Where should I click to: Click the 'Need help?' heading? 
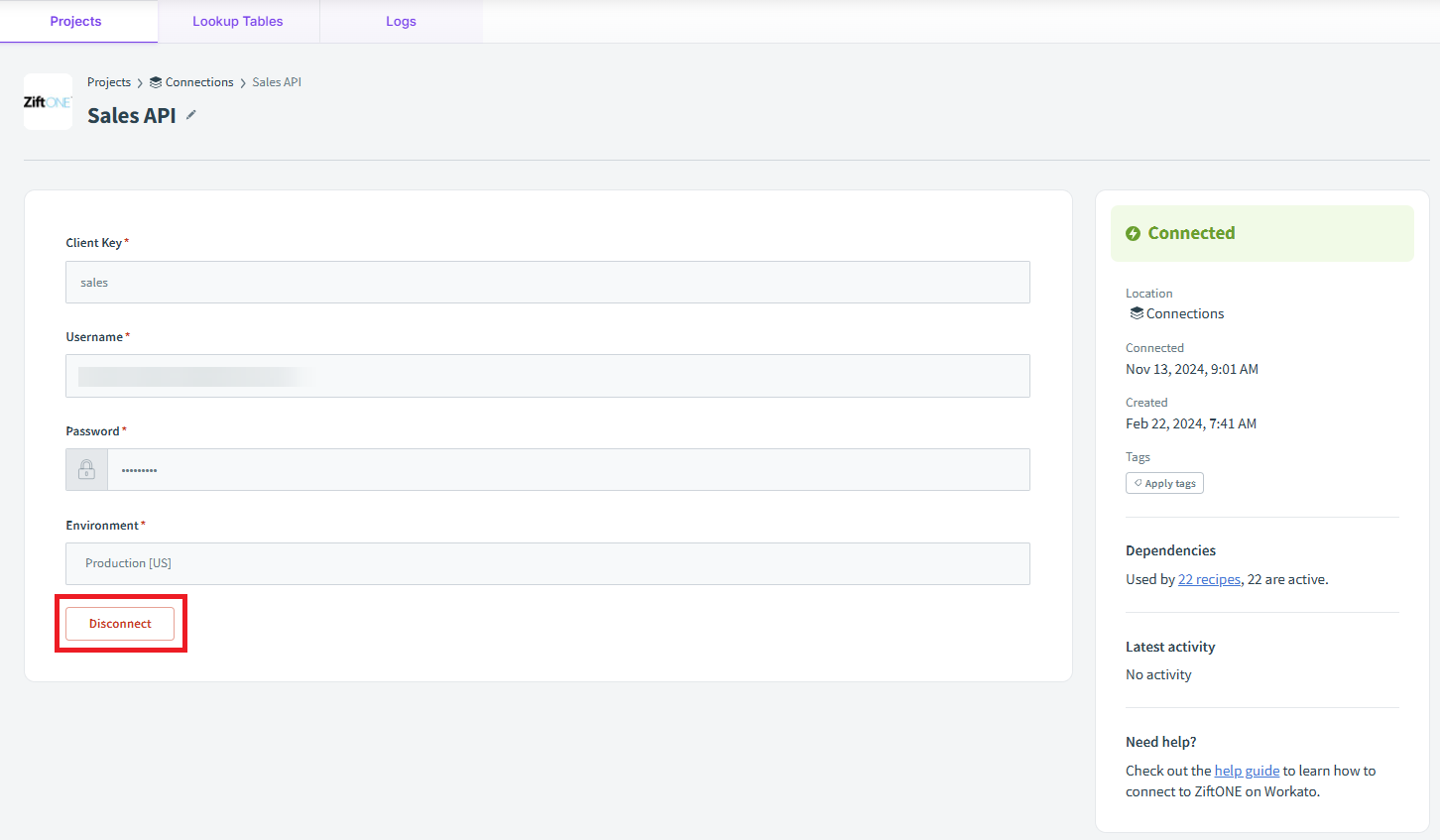point(1161,742)
